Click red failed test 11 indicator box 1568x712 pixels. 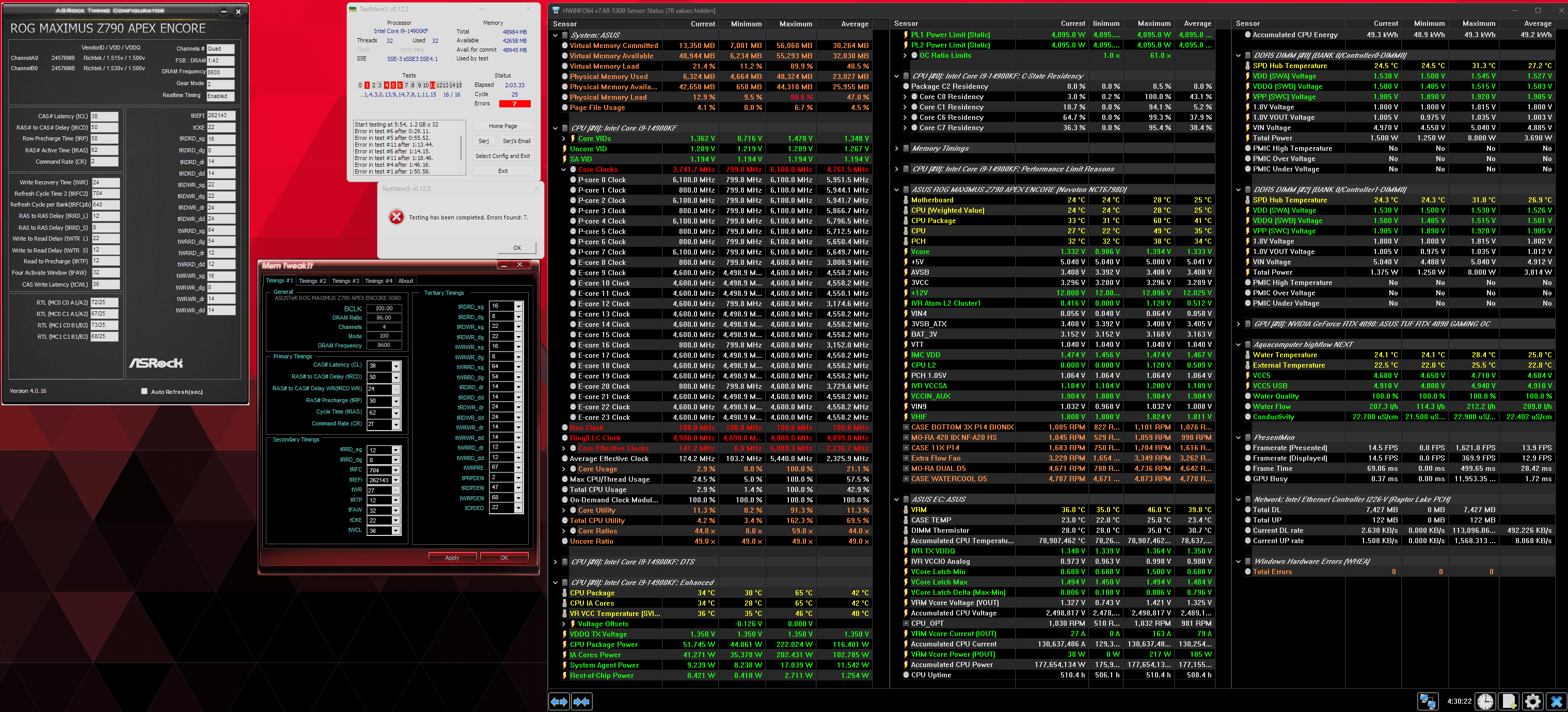click(x=432, y=85)
